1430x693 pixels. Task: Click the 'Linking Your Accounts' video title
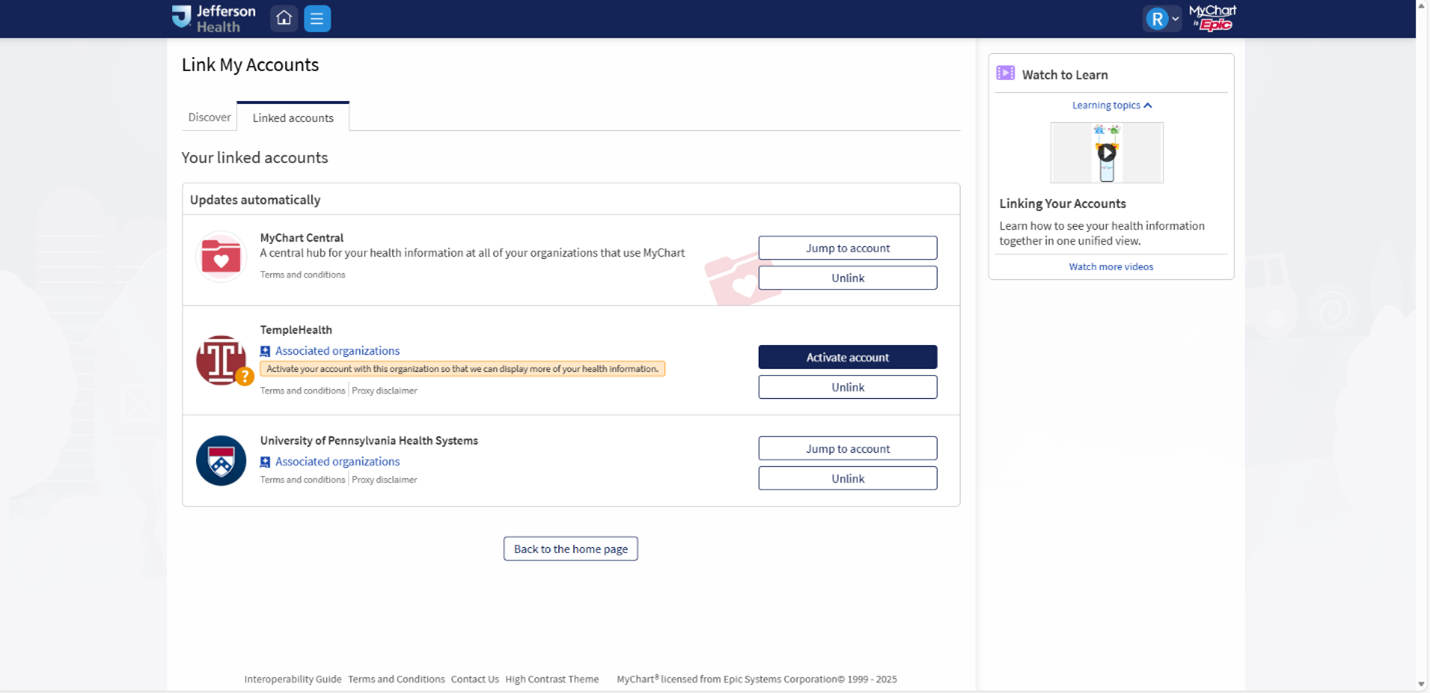tap(1063, 204)
